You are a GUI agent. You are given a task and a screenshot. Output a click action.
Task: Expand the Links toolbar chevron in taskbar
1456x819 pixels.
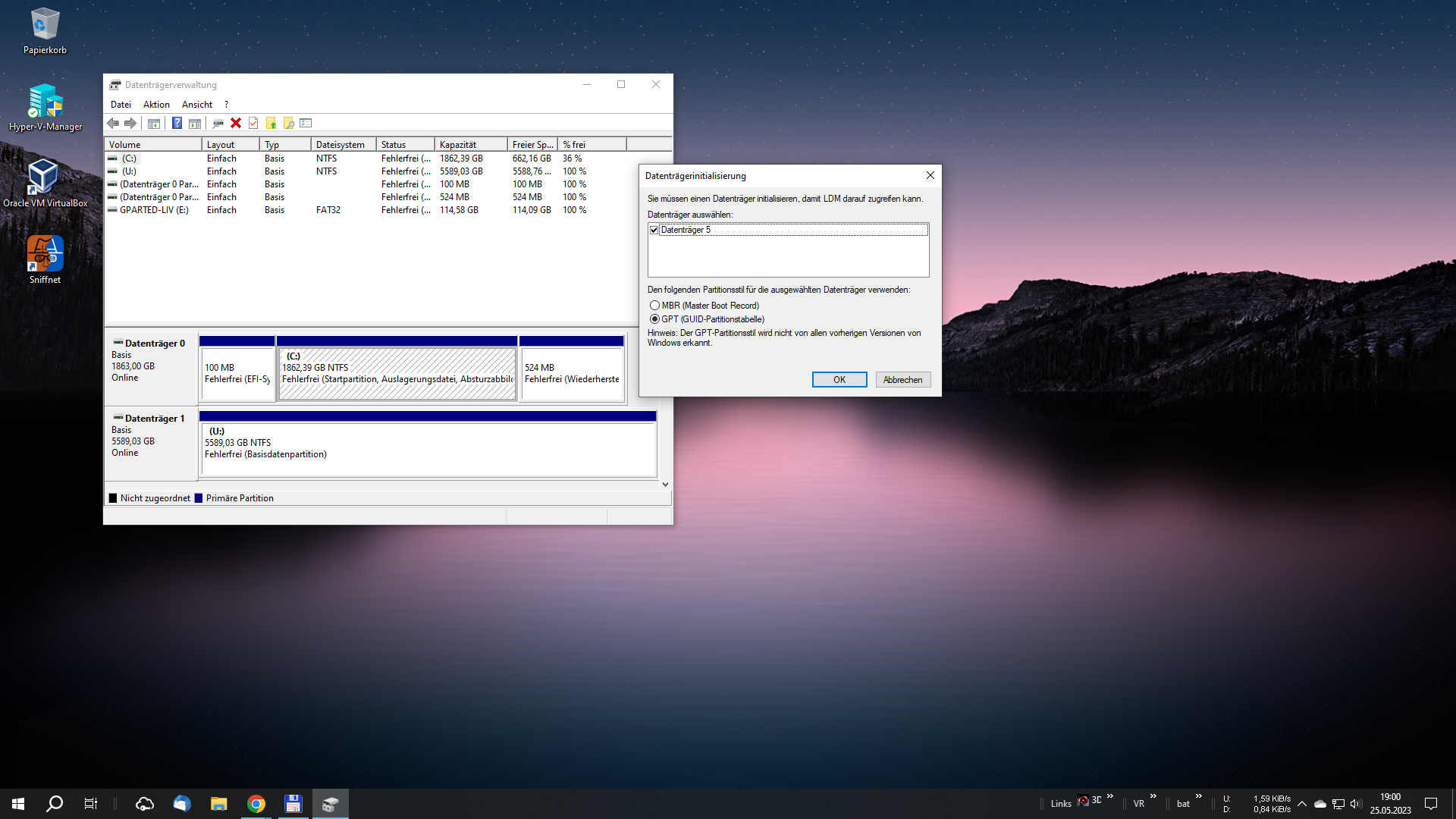(x=1110, y=796)
